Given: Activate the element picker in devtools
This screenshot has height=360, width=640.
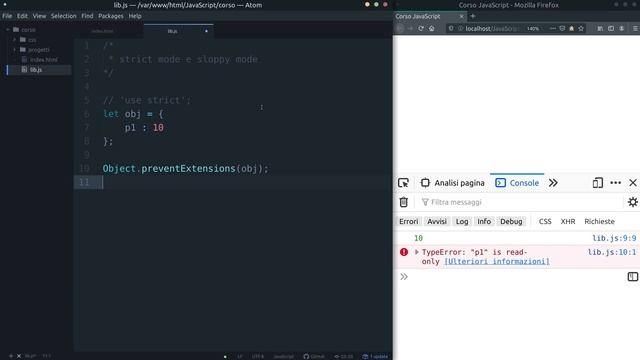Looking at the screenshot, I should point(403,183).
